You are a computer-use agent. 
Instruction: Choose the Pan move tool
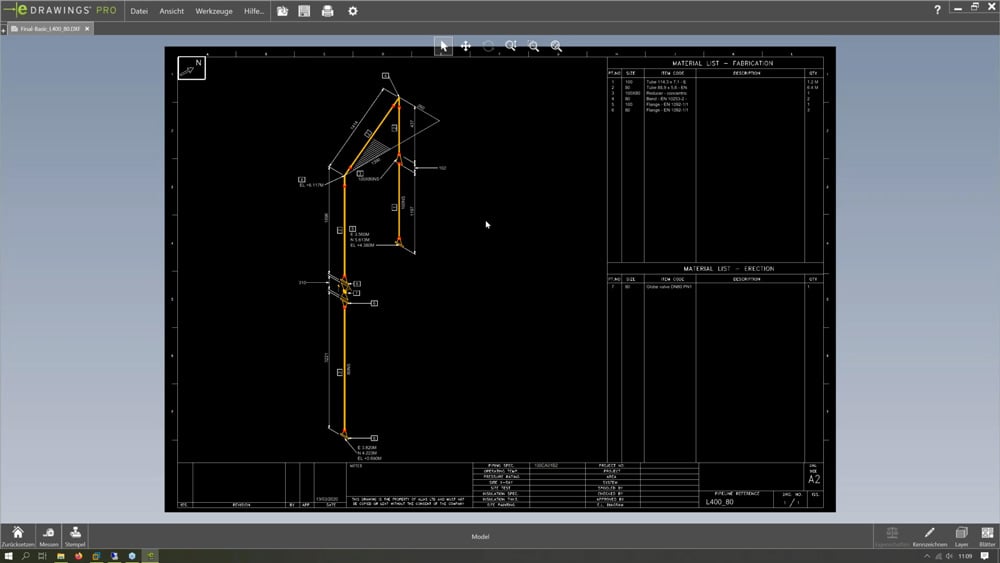pos(466,46)
